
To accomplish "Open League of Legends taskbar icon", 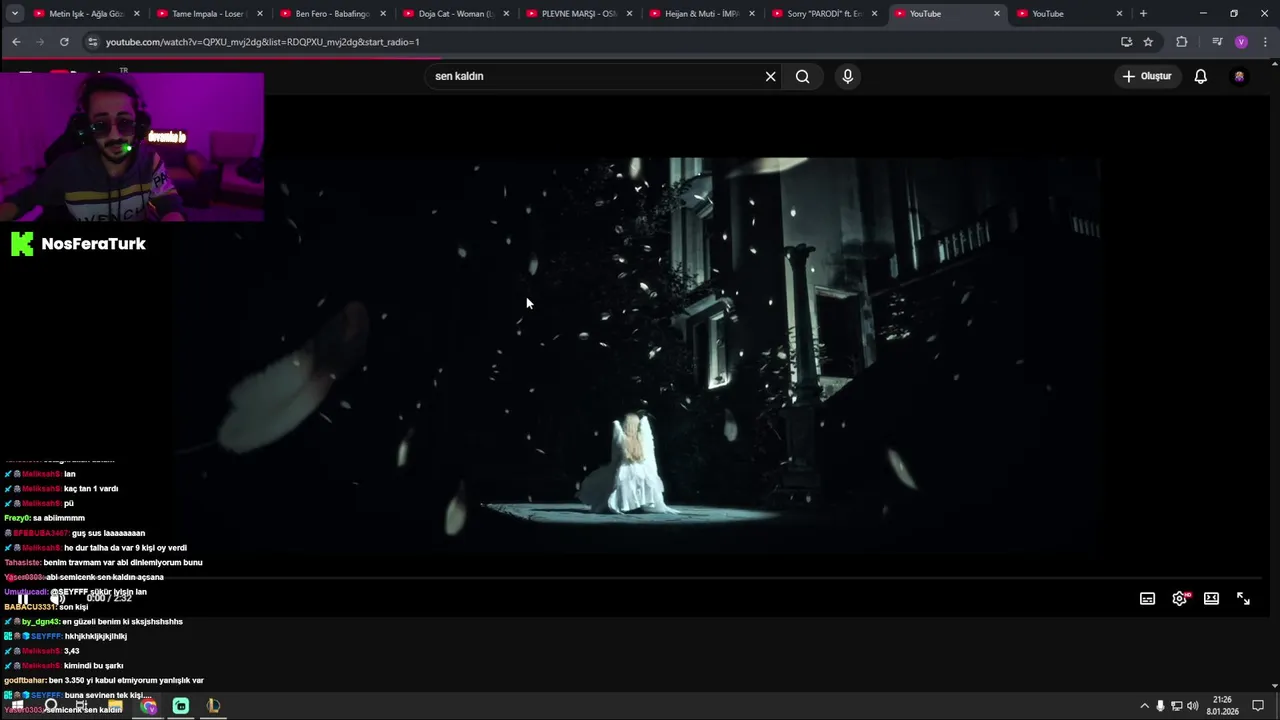I will (213, 706).
